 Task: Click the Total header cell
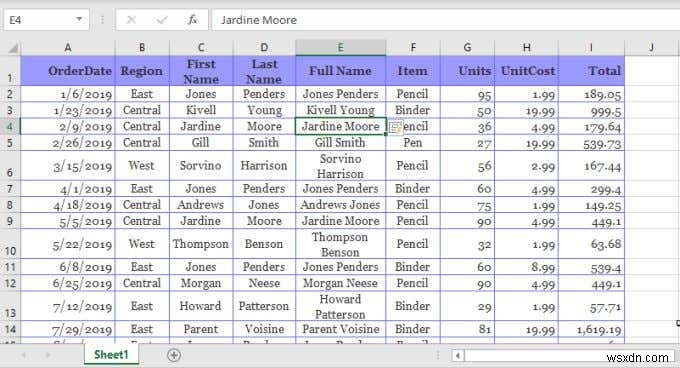pos(591,71)
